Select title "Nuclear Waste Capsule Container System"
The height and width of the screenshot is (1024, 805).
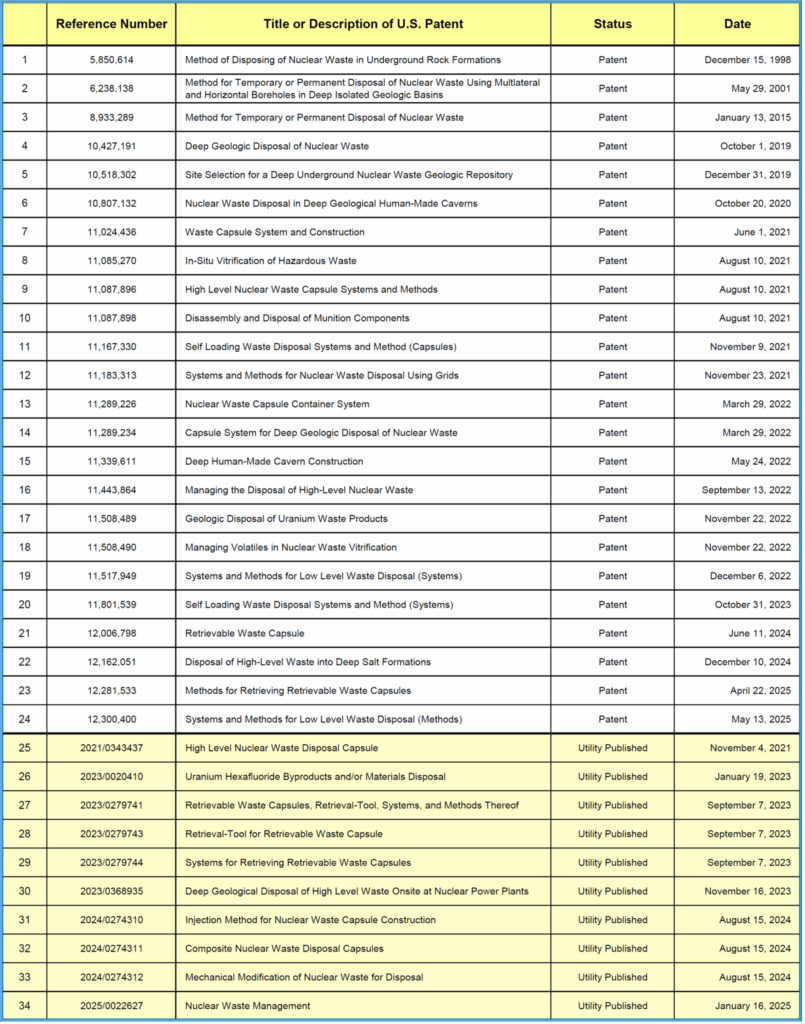click(x=277, y=404)
